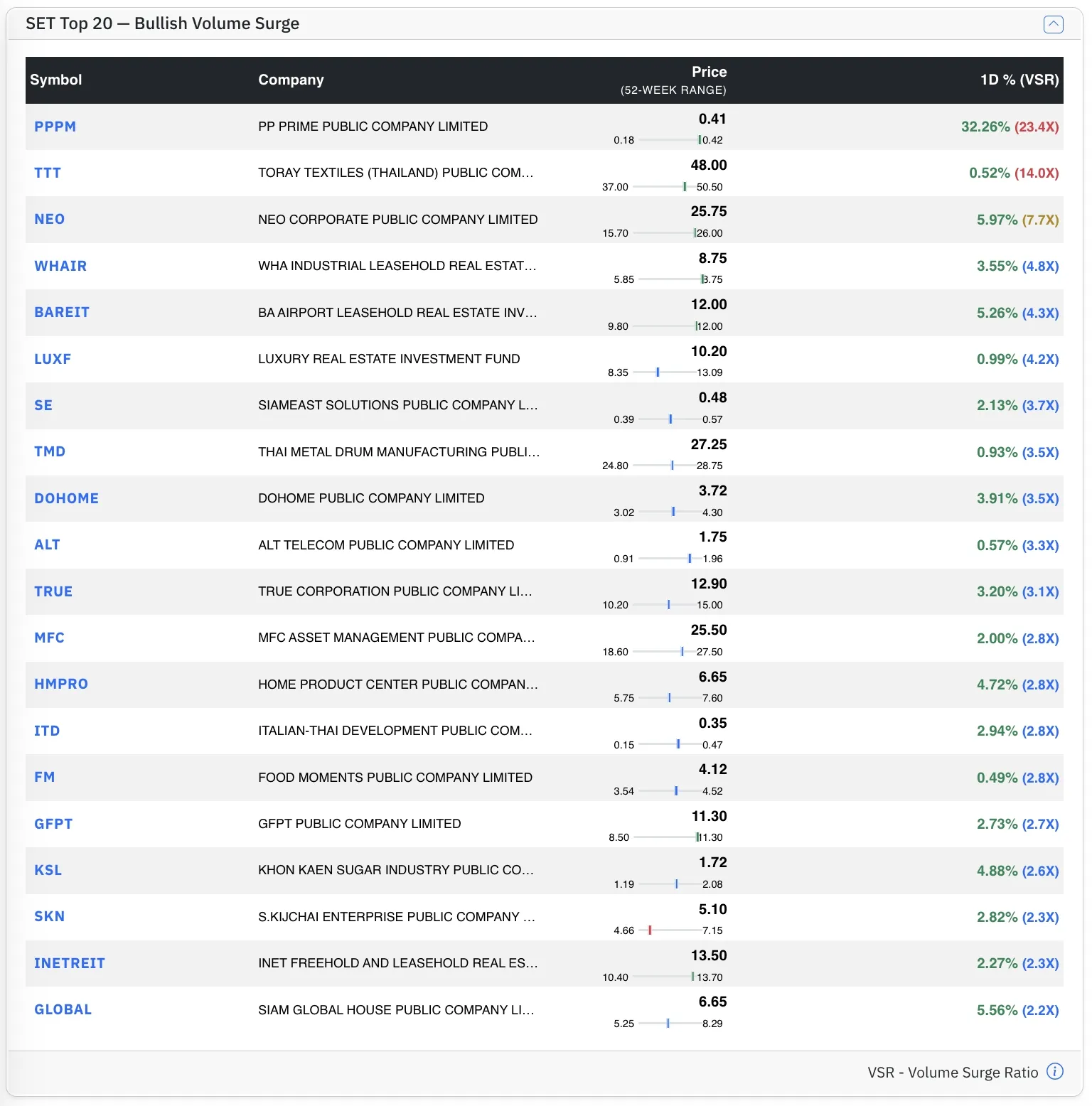Open the TMD symbol link
The width and height of the screenshot is (1092, 1106).
(50, 451)
